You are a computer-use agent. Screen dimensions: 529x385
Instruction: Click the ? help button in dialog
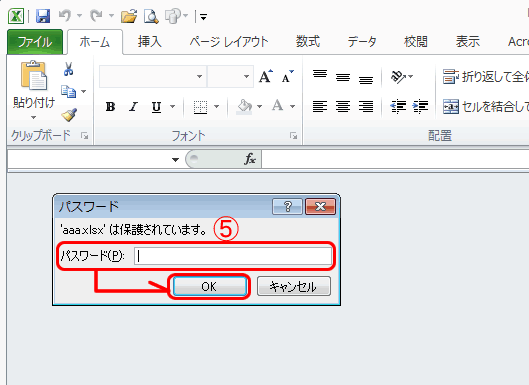tap(287, 206)
